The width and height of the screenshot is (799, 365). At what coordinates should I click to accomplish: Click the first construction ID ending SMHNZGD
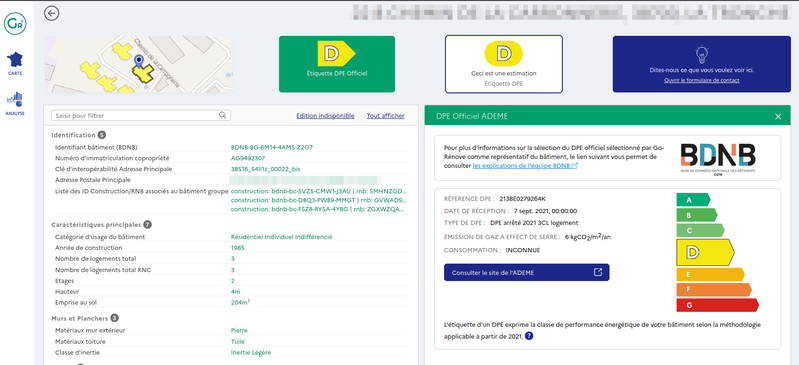click(318, 191)
